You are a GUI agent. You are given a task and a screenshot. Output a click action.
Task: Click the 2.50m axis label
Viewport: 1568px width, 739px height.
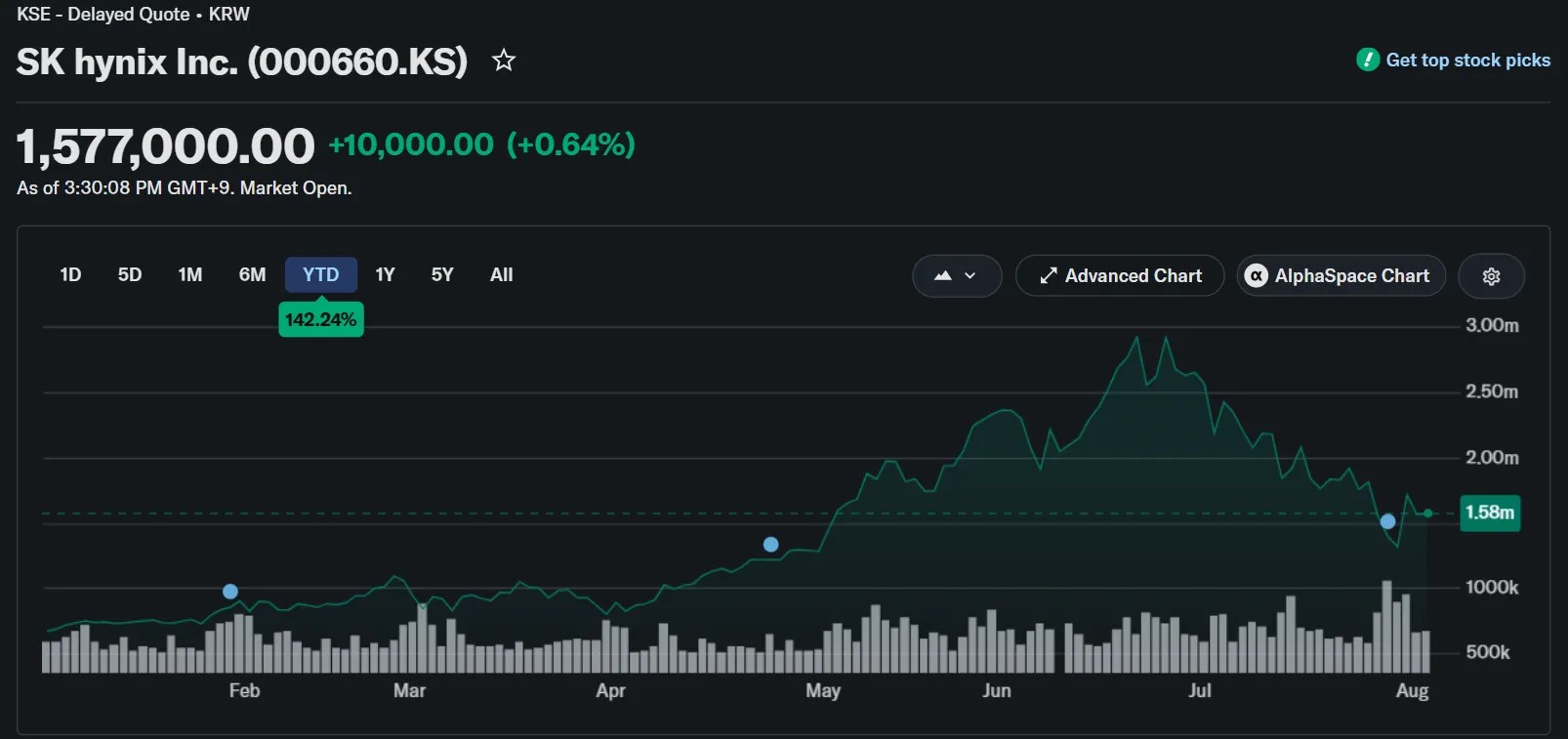pos(1492,391)
